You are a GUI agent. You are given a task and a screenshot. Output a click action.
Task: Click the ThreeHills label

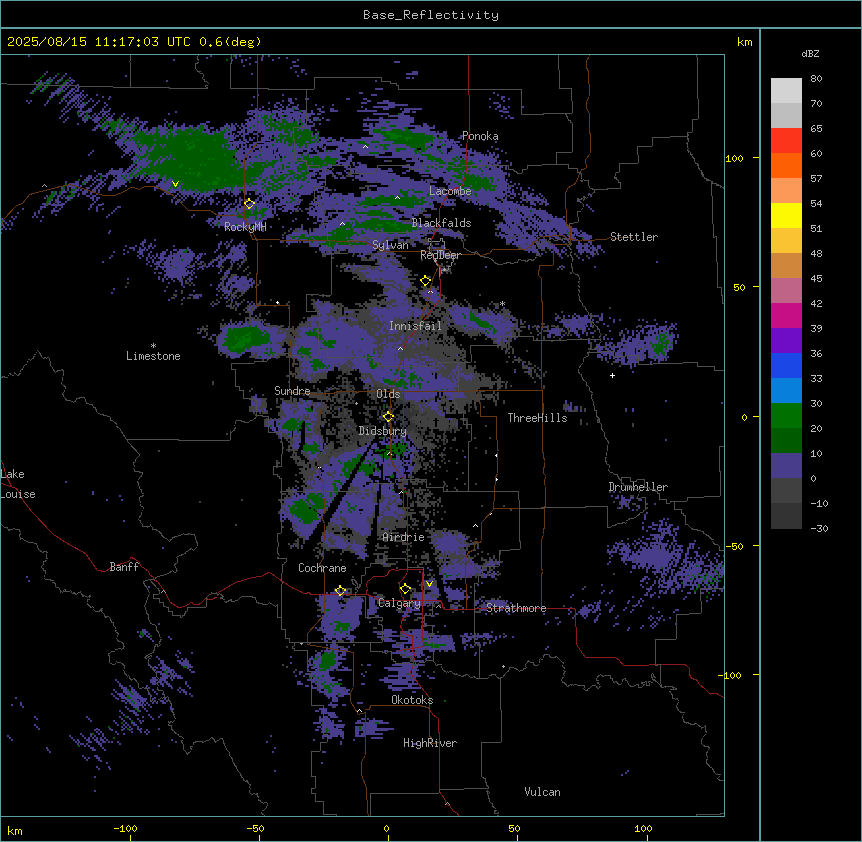click(x=537, y=418)
